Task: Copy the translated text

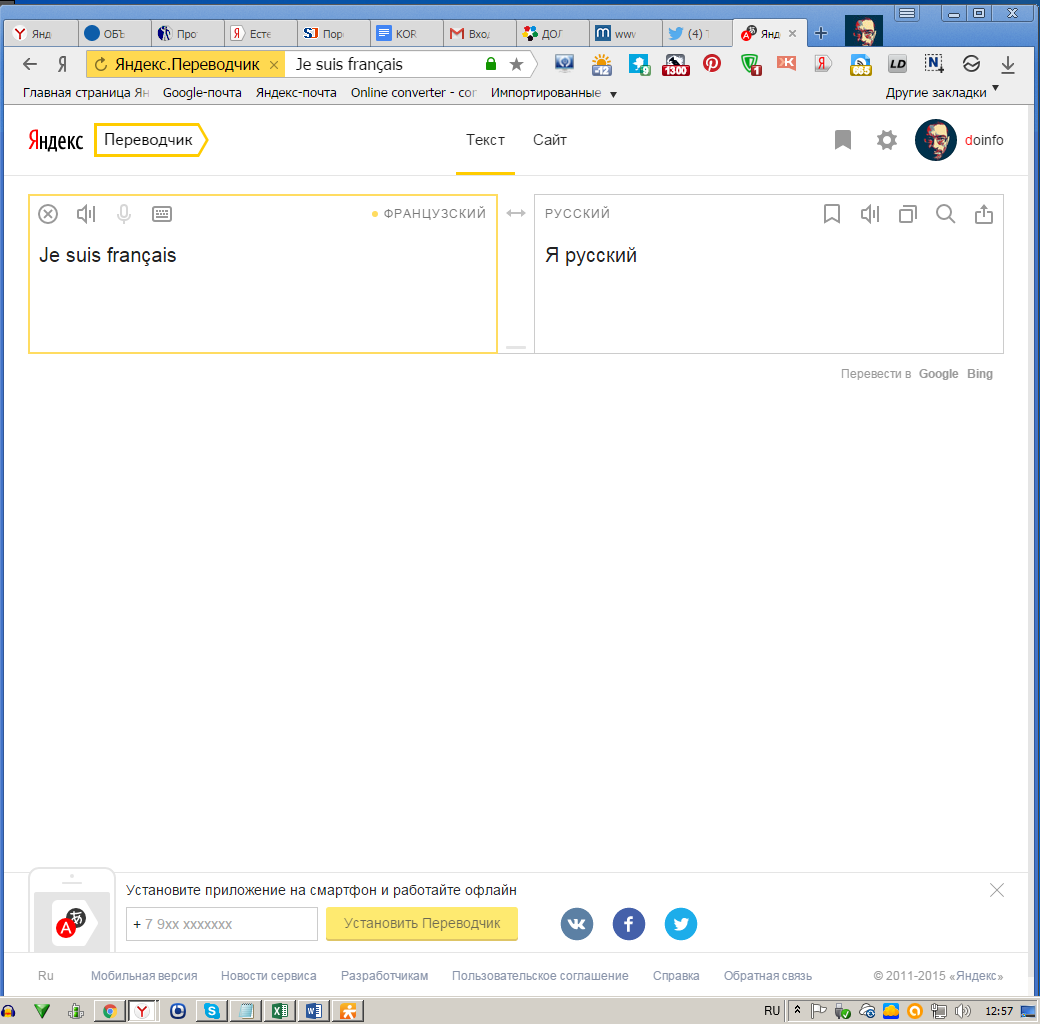Action: [x=907, y=214]
